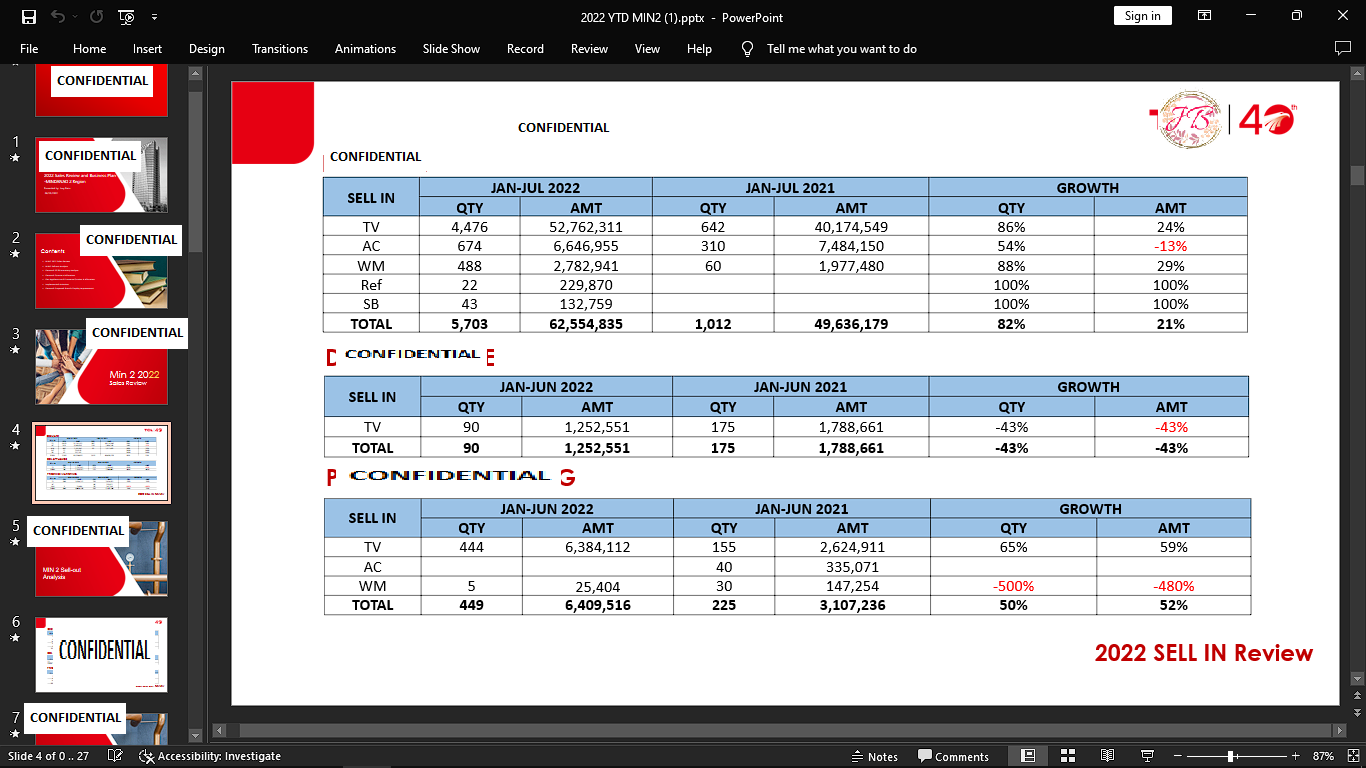The height and width of the screenshot is (768, 1366).
Task: Start slide show from beginning icon
Action: coord(126,17)
